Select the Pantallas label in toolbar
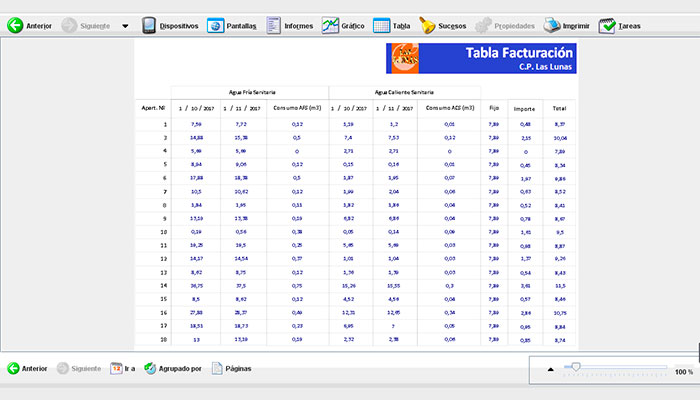The height and width of the screenshot is (400, 700). [x=242, y=26]
